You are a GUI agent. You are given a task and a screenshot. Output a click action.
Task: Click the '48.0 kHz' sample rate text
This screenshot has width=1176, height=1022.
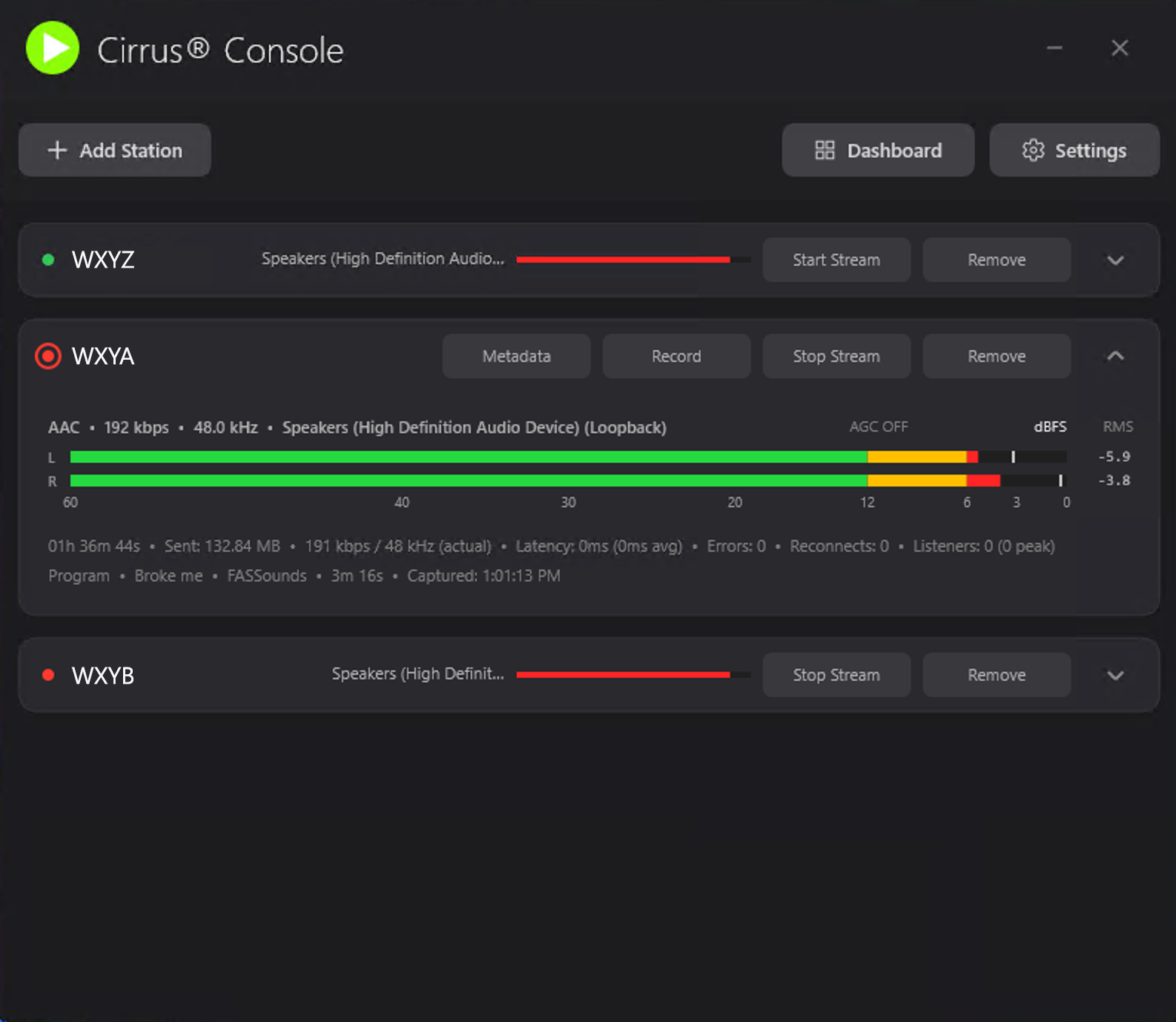225,428
